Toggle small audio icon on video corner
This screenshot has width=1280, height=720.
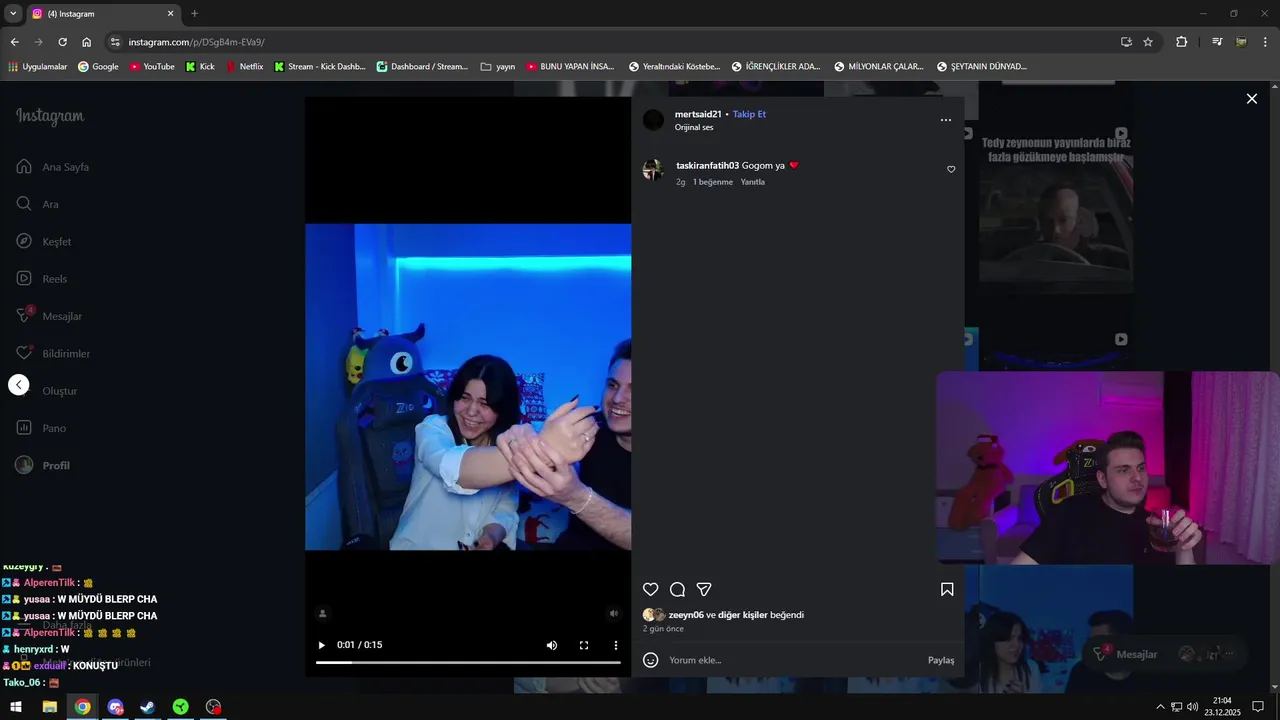[614, 614]
